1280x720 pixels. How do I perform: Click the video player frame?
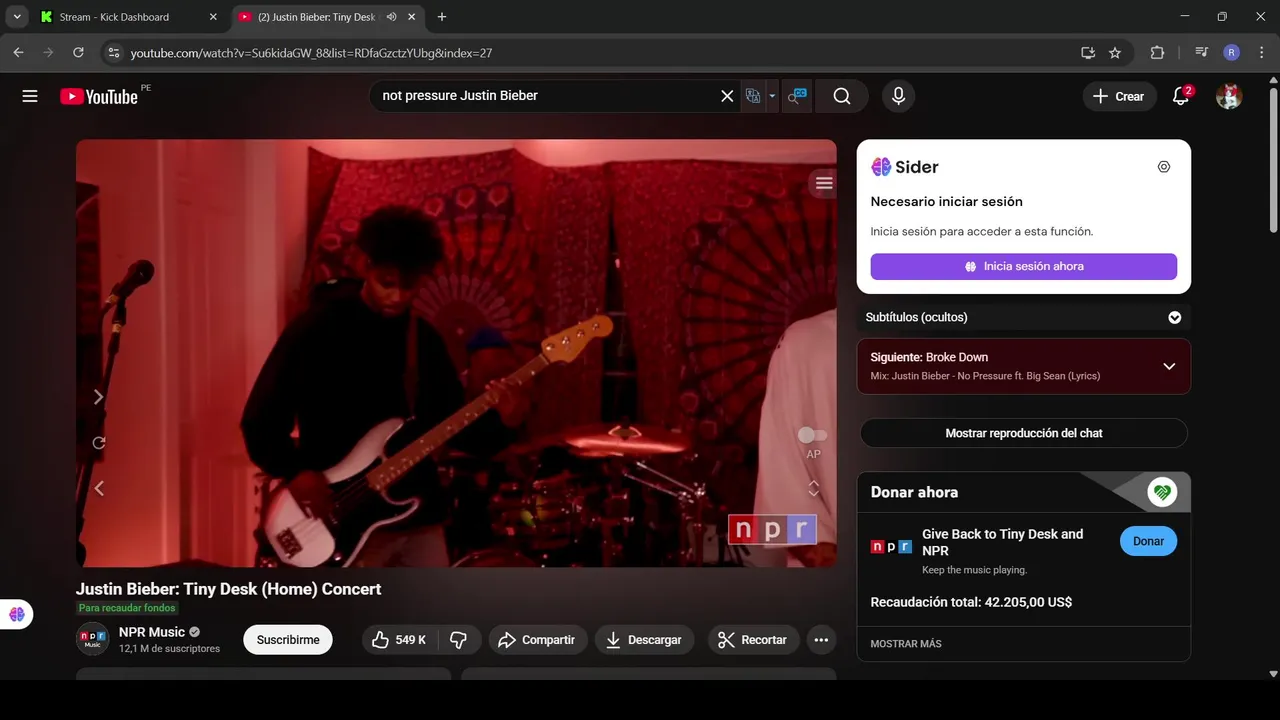point(456,353)
